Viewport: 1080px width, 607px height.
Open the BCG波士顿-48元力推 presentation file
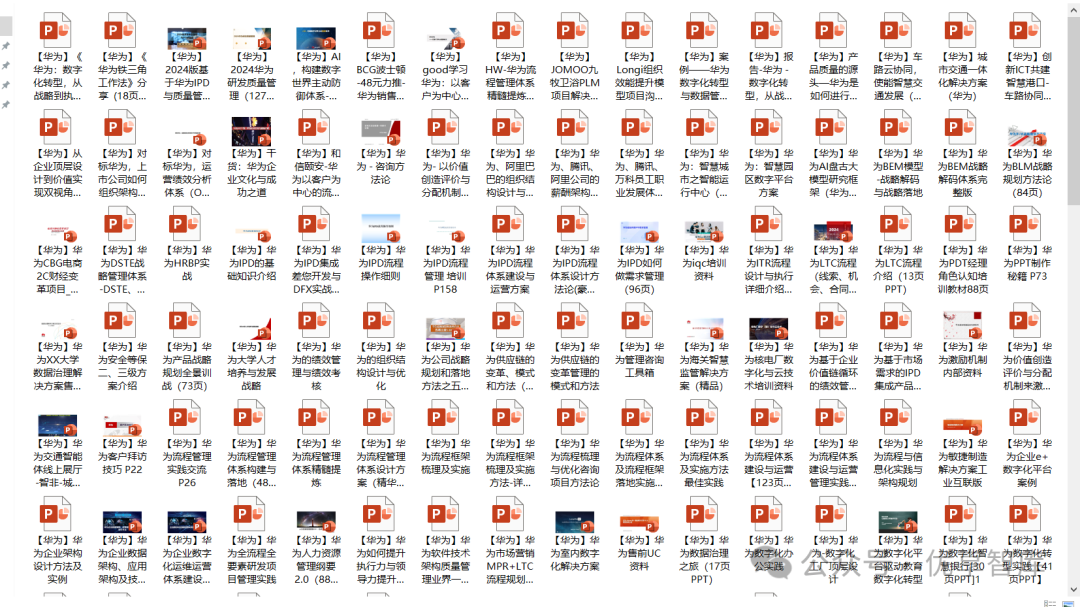(380, 31)
